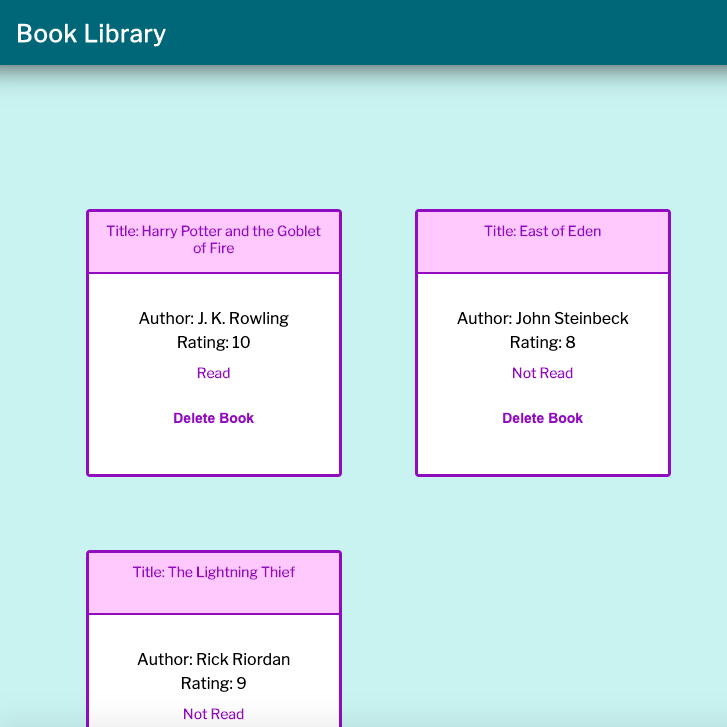
Task: Toggle Not Read status on East of Eden
Action: [x=542, y=373]
